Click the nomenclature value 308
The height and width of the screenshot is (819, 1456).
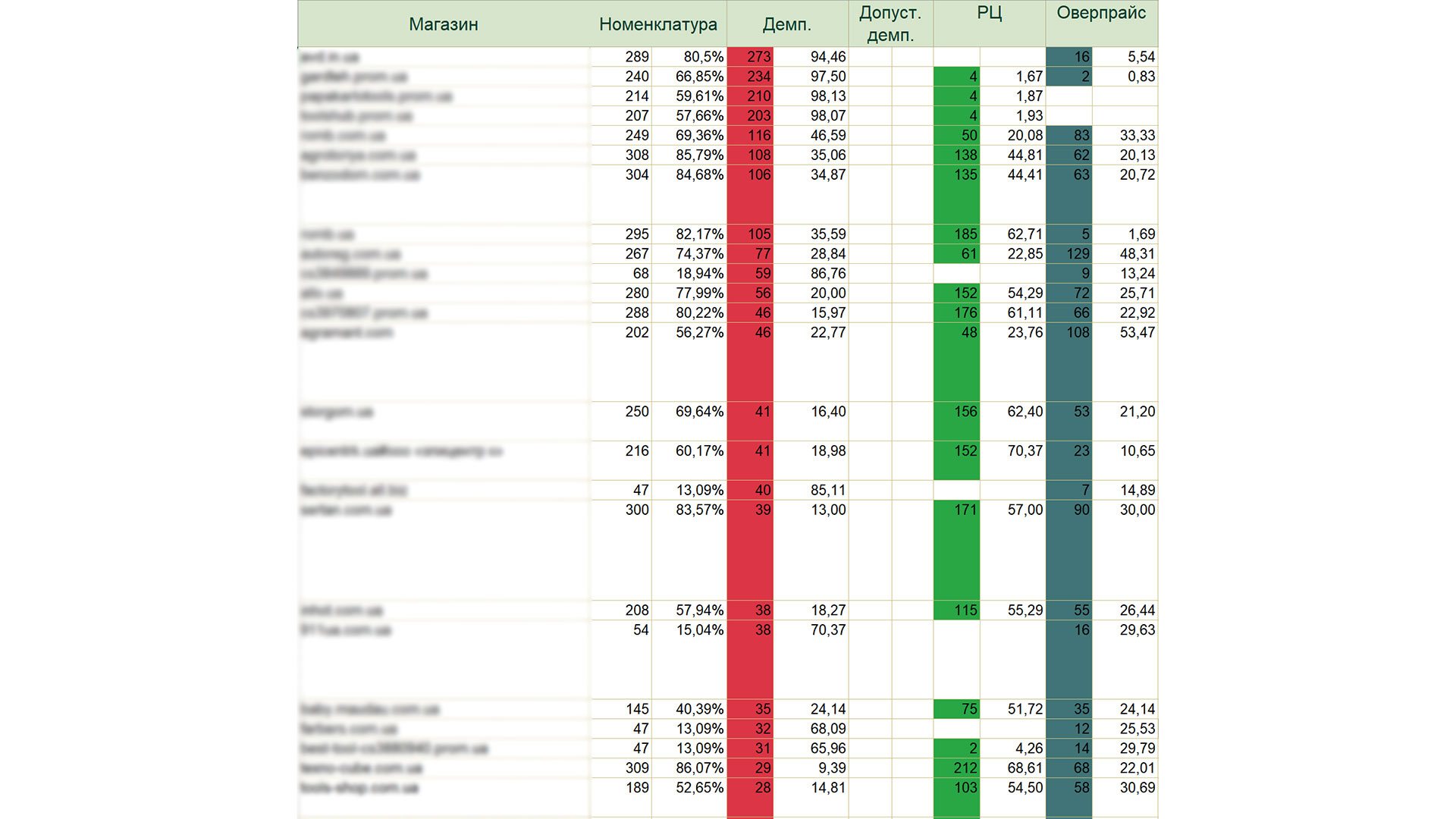coord(637,155)
